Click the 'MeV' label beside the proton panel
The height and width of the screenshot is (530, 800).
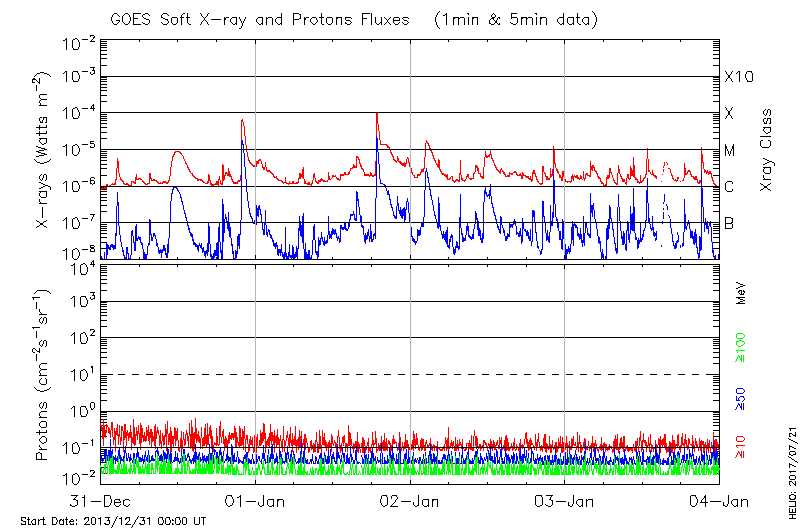742,293
